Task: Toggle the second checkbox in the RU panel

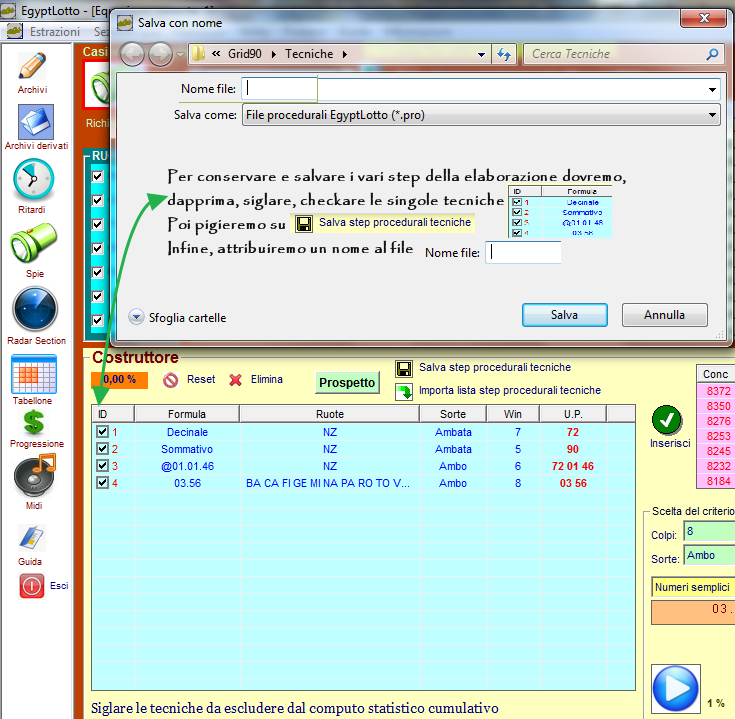Action: click(98, 200)
